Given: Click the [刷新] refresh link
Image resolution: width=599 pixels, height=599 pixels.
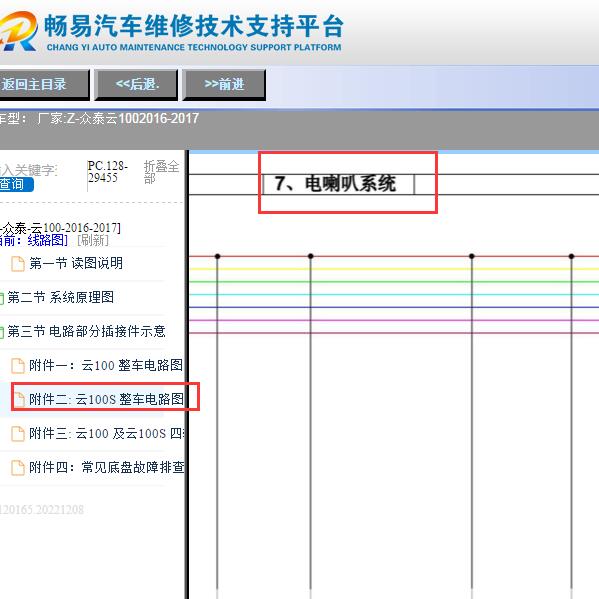Looking at the screenshot, I should [93, 240].
